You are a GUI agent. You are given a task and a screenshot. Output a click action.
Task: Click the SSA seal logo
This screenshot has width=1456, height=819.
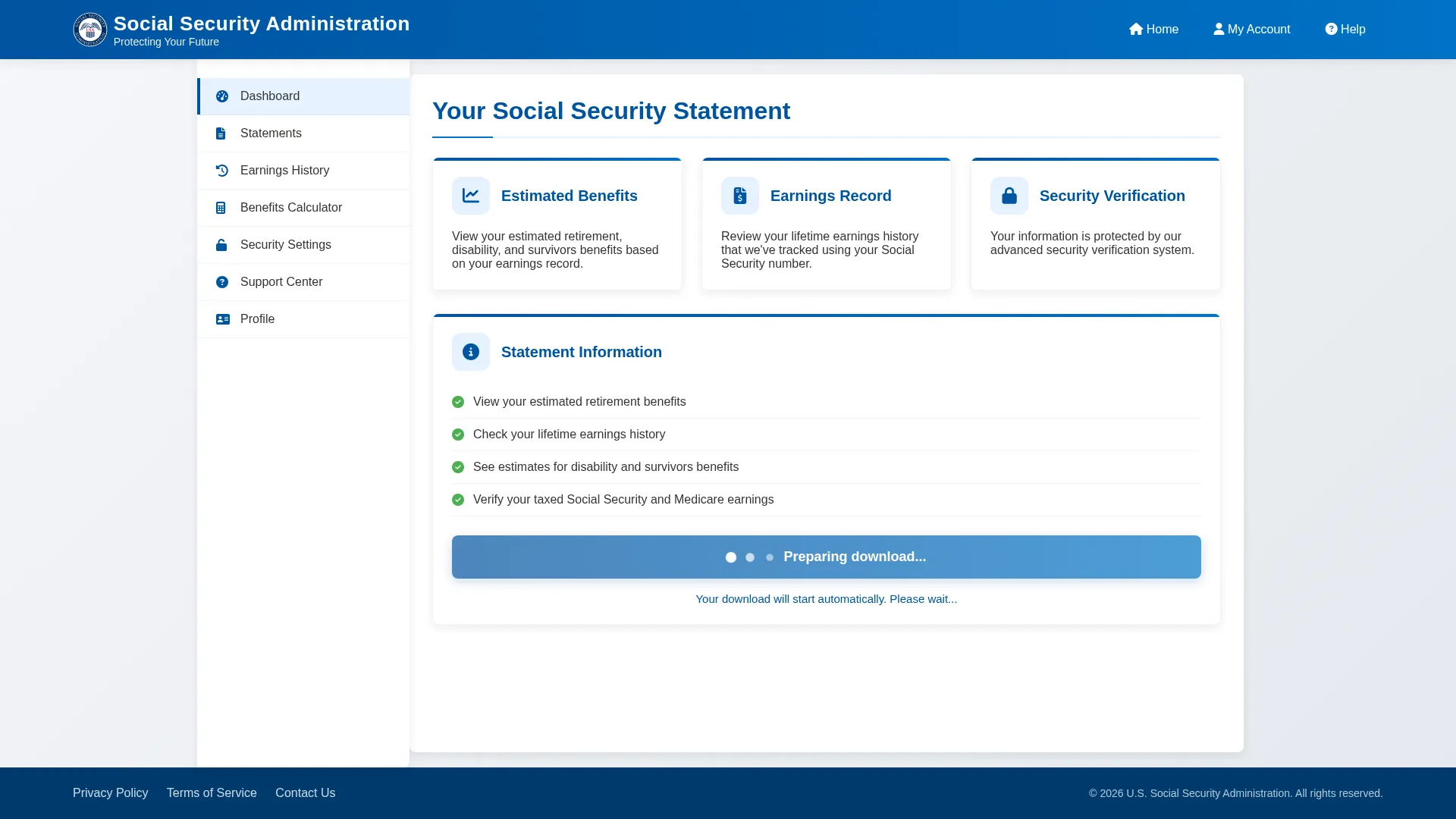89,30
